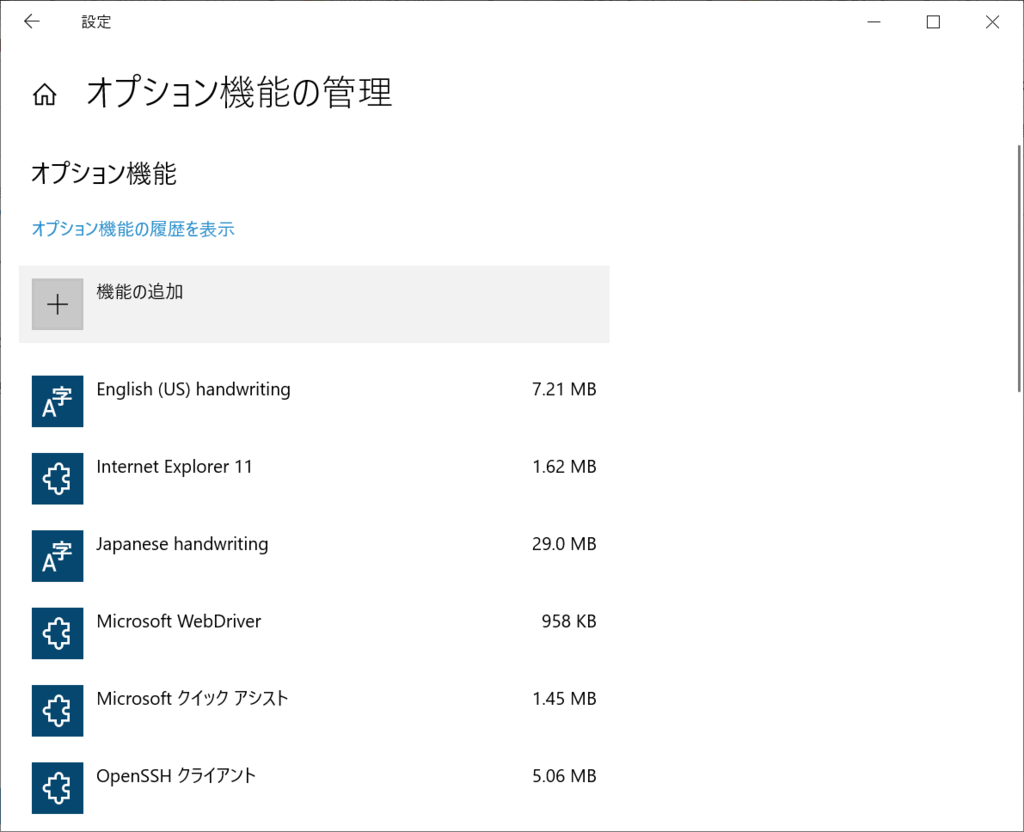
Task: Click the 958 KB size value
Action: pos(569,621)
